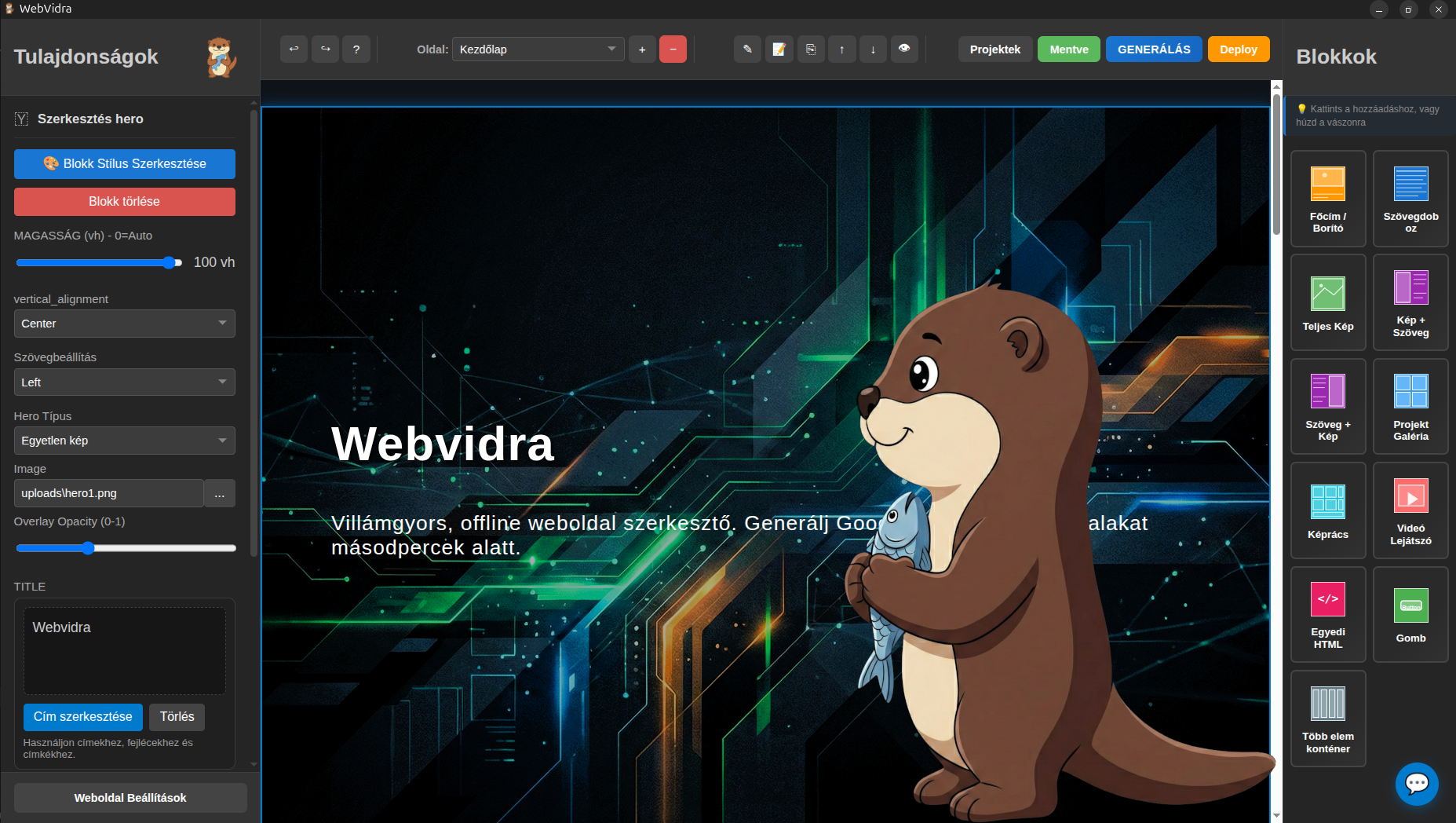Screen dimensions: 1456x823
Task: Delete the page with the red minus button
Action: (x=673, y=49)
